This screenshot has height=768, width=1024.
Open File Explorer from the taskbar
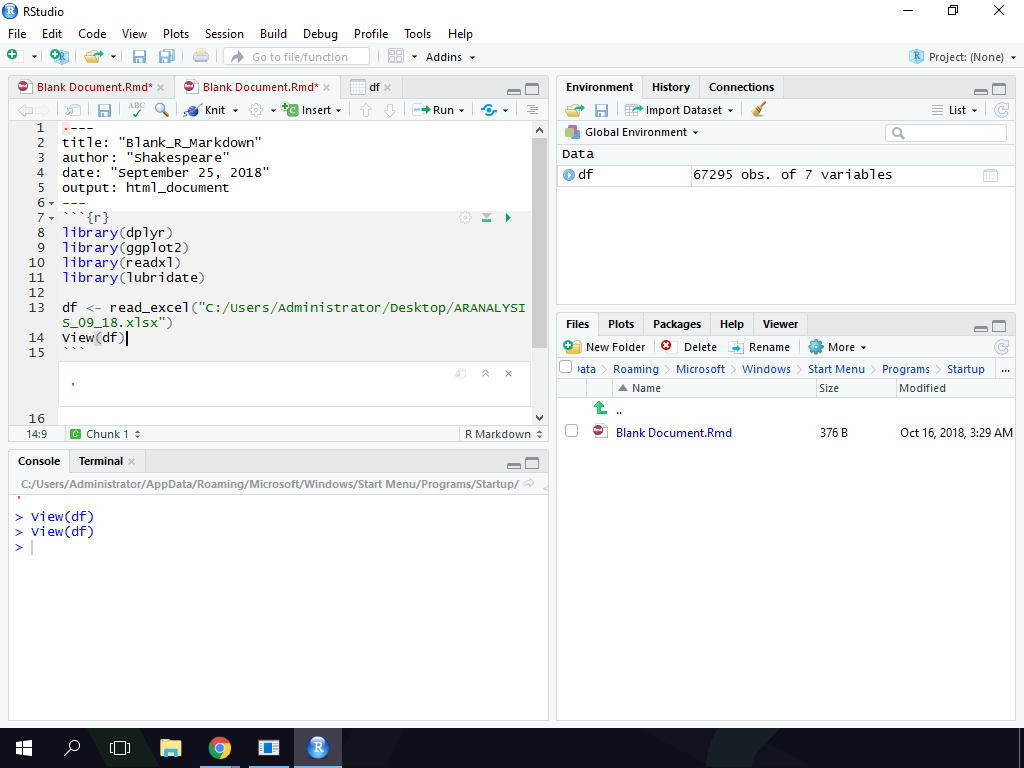tap(171, 748)
